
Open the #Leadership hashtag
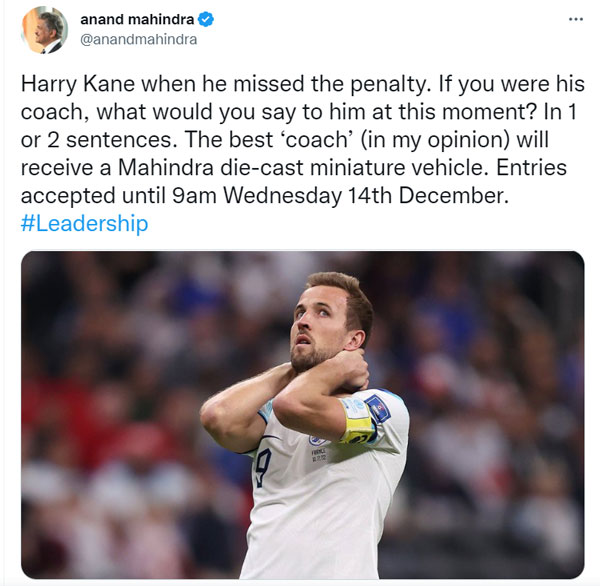(85, 224)
